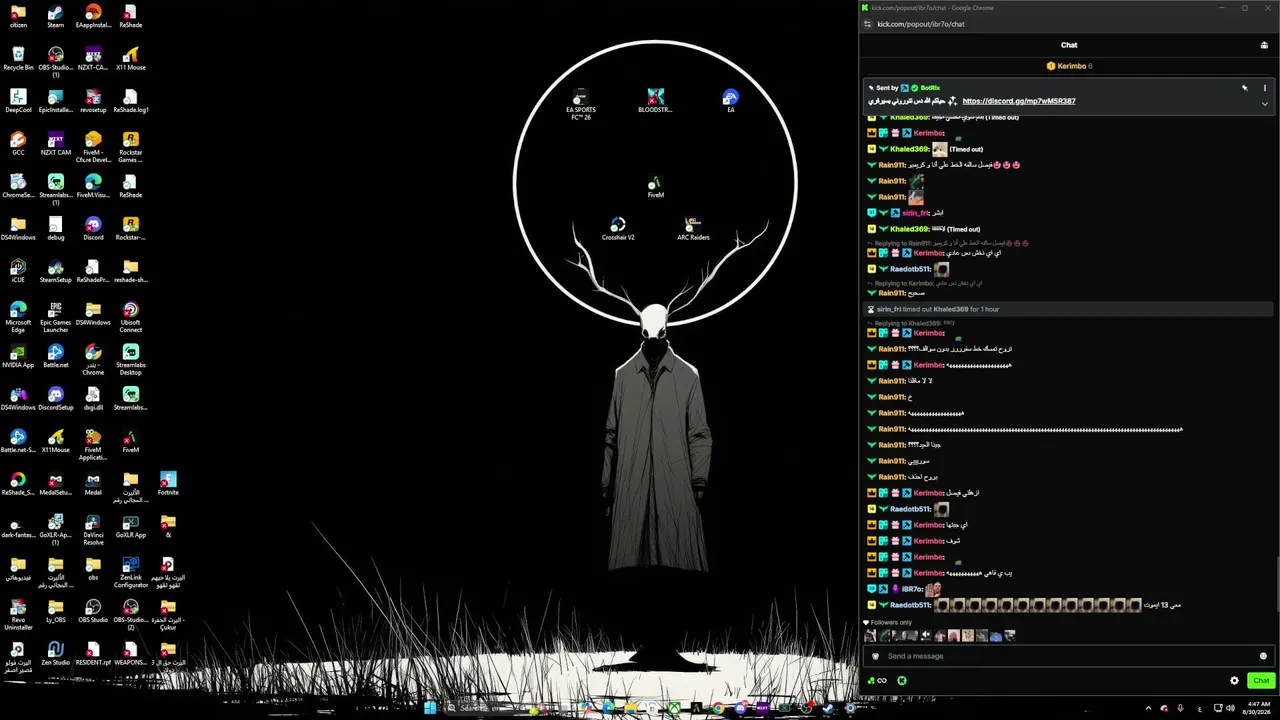1280x720 pixels.
Task: Show hidden system tray icons
Action: (x=1147, y=708)
